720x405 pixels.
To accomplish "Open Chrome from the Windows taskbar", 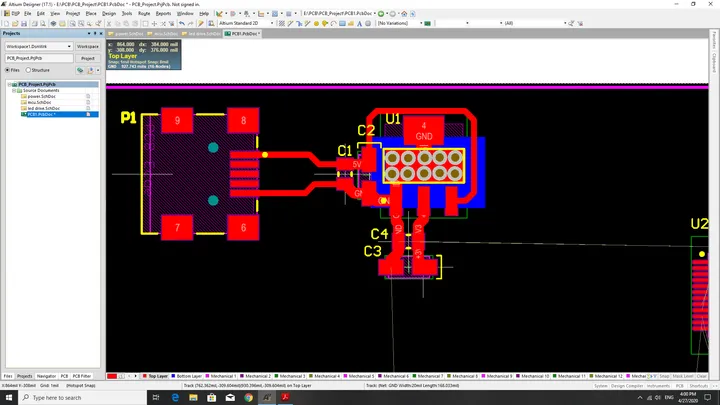I will coord(248,398).
